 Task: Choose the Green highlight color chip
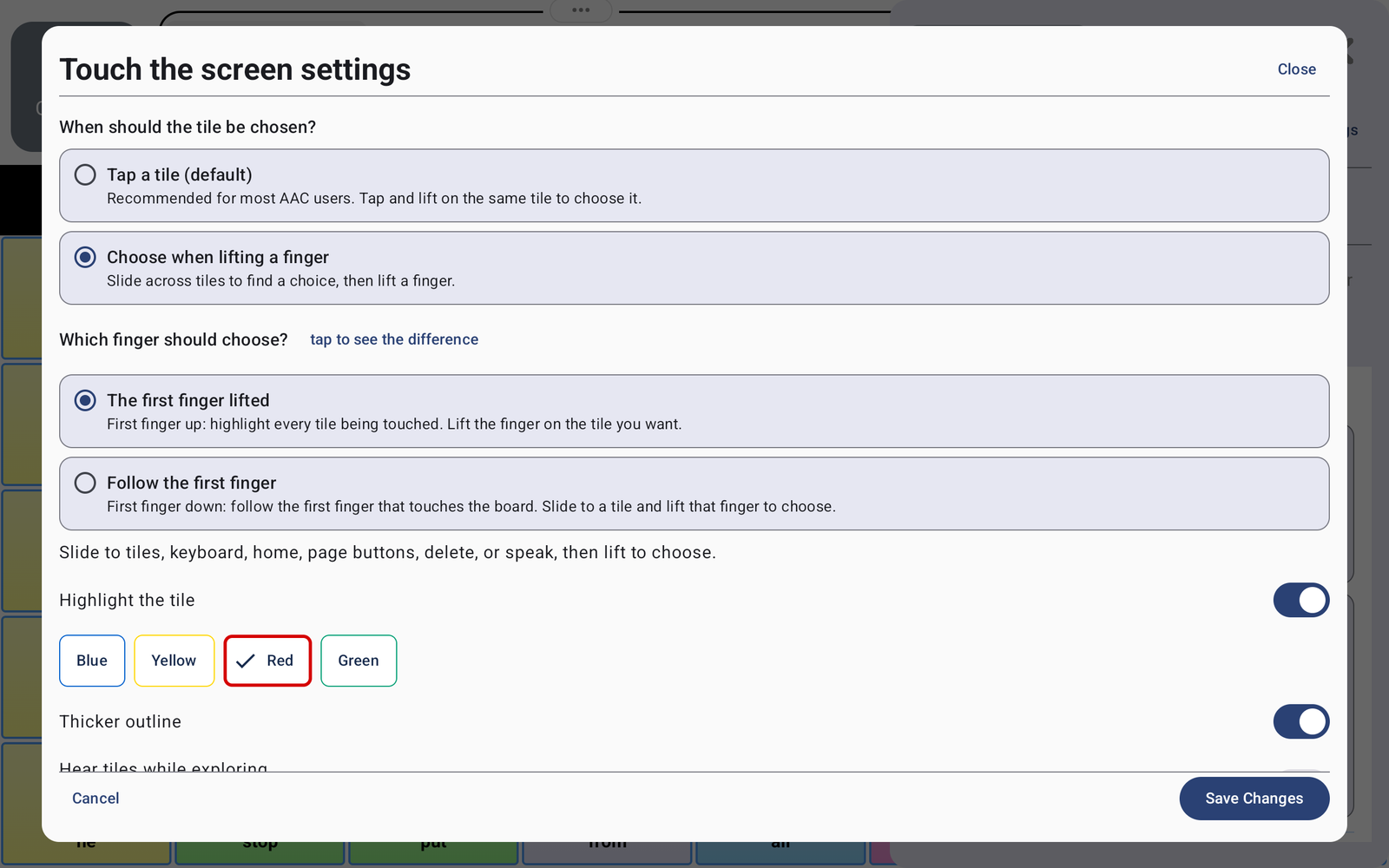pyautogui.click(x=359, y=661)
